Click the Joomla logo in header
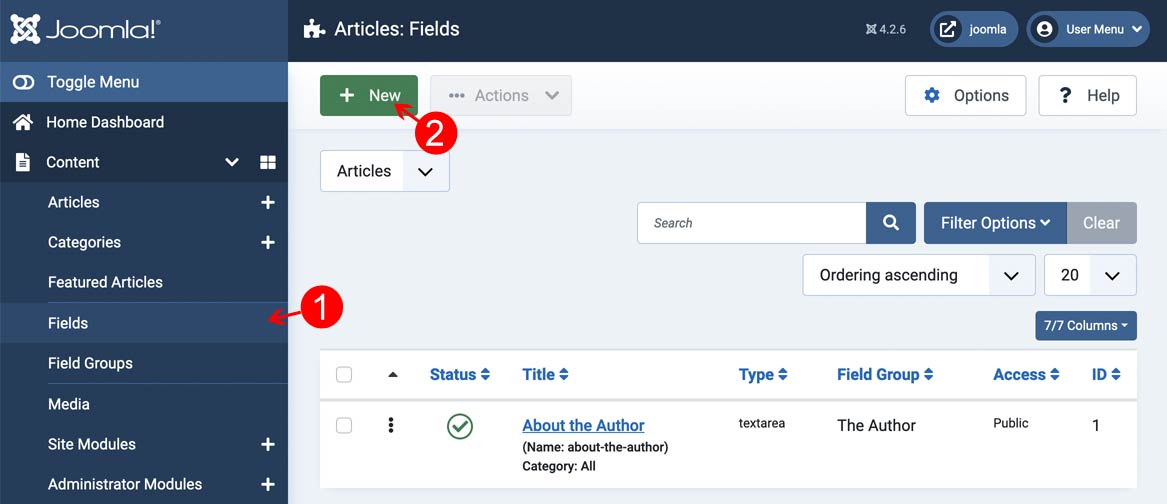Viewport: 1167px width, 504px height. (85, 30)
